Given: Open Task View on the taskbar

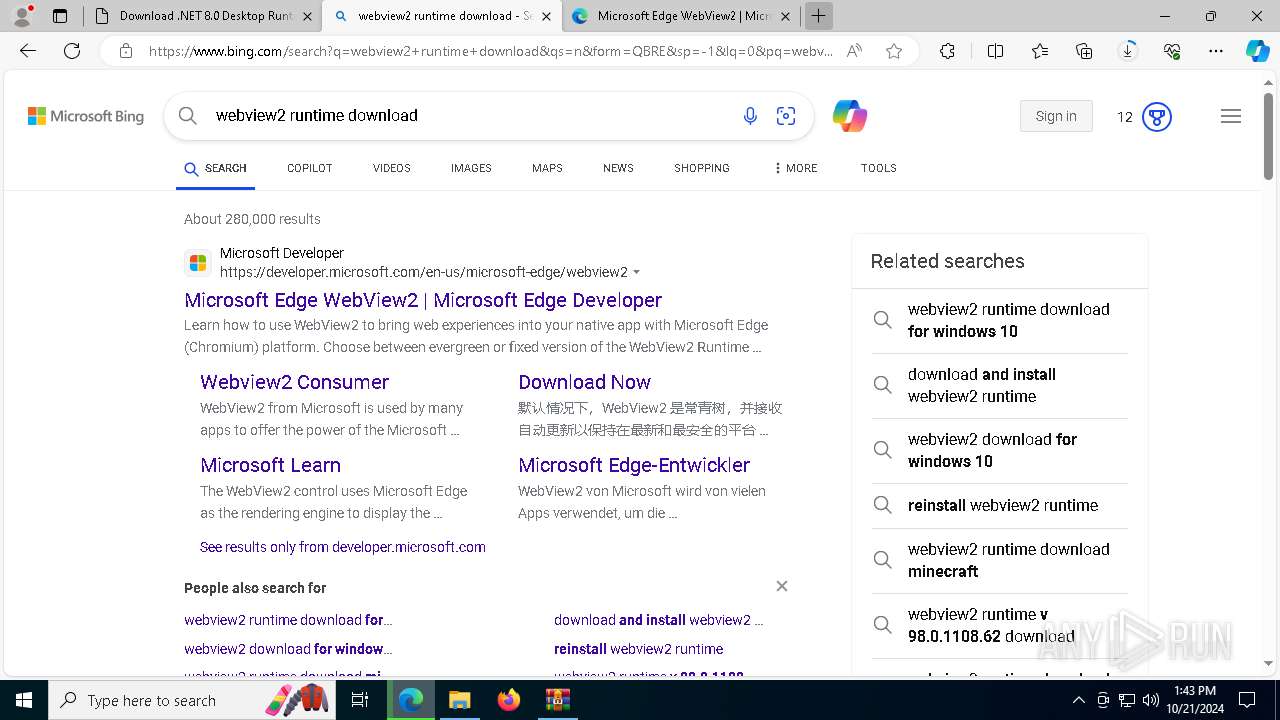Looking at the screenshot, I should 361,700.
